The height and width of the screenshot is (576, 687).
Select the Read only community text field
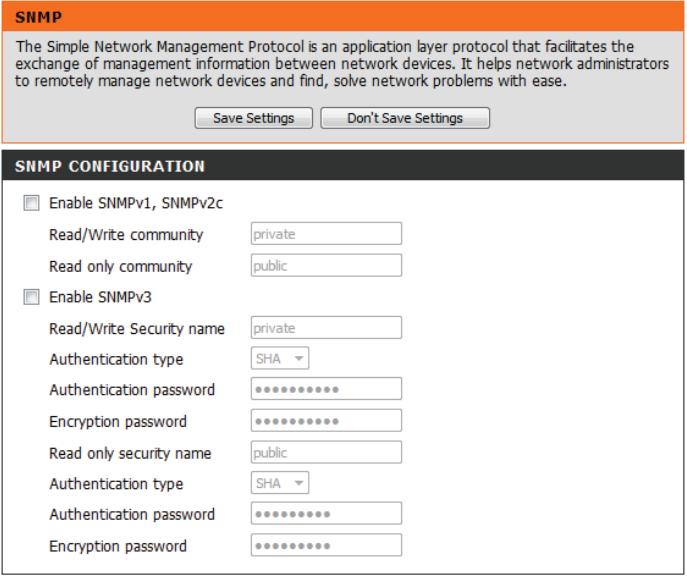tap(325, 265)
